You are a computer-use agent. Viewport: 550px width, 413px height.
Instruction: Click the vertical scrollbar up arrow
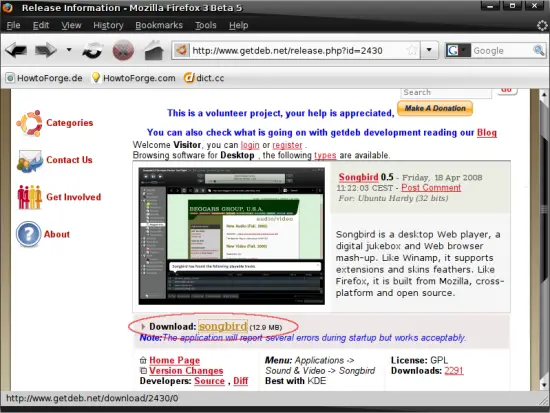(544, 94)
